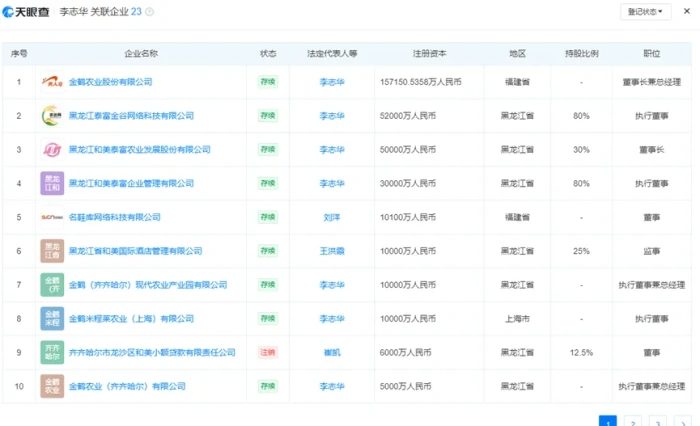This screenshot has height=426, width=700.
Task: Click the logo of 黑龙江泰富金谷网络科技有限公司
Action: click(x=52, y=116)
